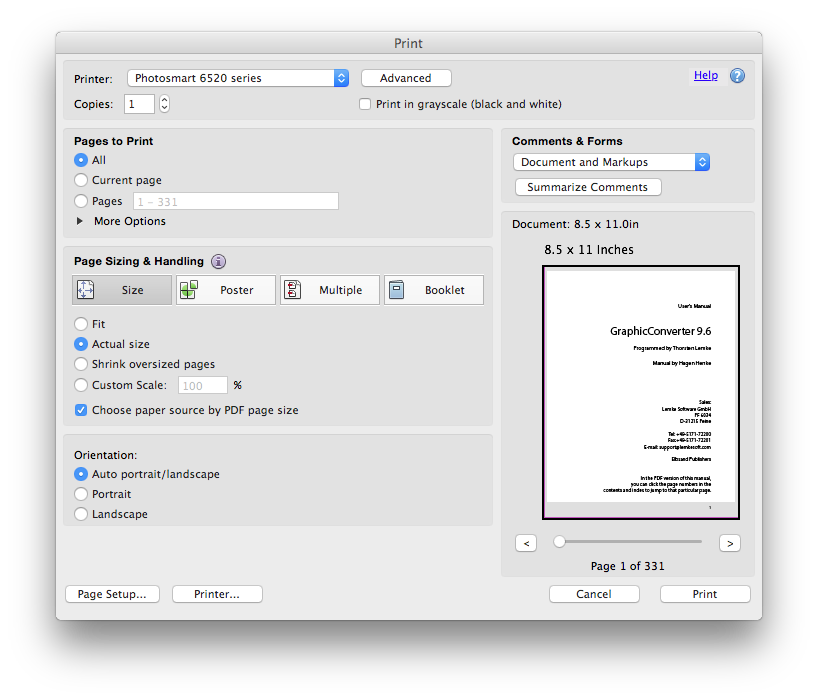Select the Poster tab
818x700 pixels.
pos(226,290)
